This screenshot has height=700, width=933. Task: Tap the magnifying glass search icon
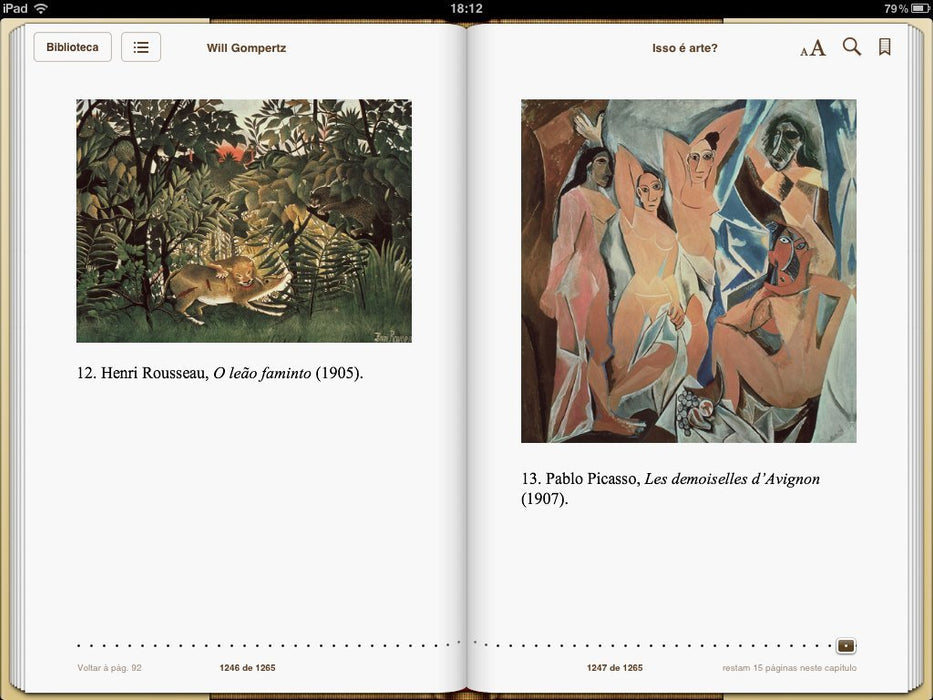(x=851, y=47)
